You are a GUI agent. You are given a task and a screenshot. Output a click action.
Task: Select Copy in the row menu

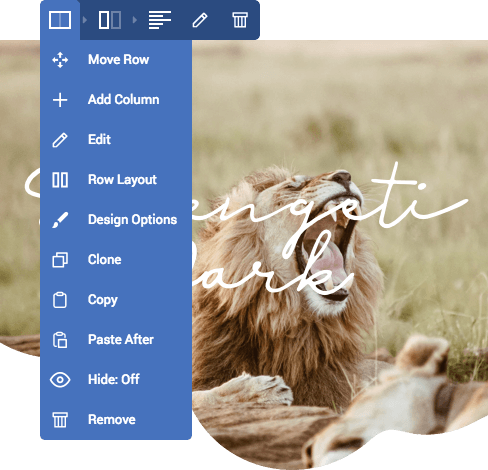point(116,300)
